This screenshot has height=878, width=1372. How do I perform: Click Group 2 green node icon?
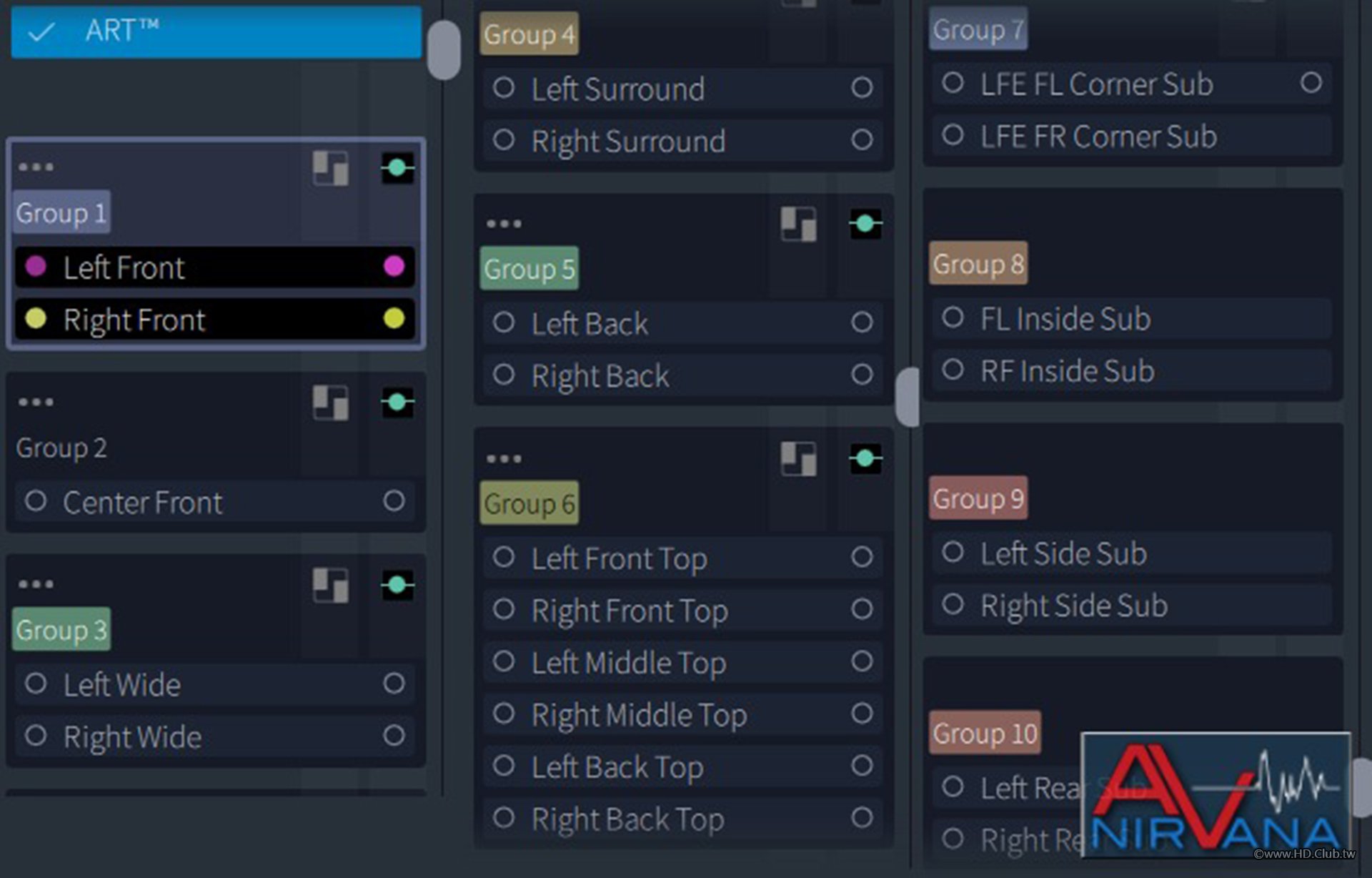[397, 403]
